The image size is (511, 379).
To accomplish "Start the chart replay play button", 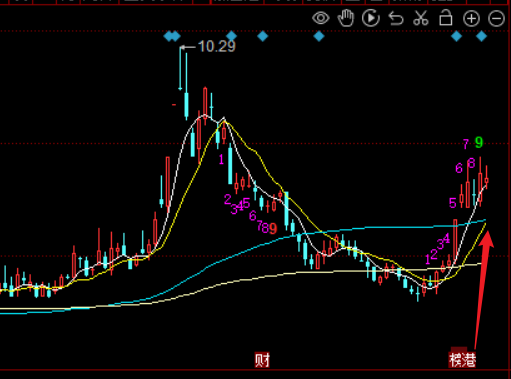I will (371, 18).
